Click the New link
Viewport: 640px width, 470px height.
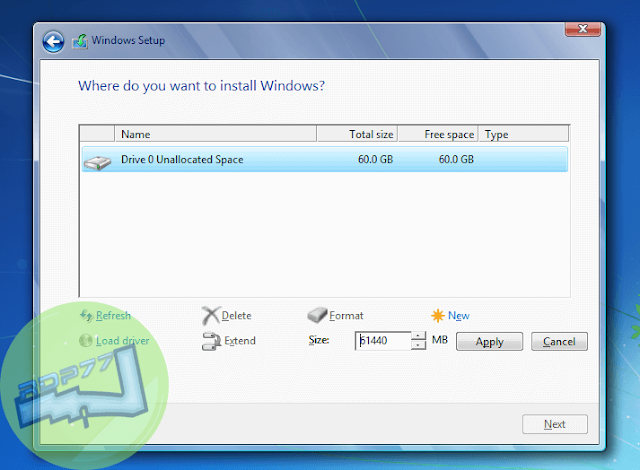pos(459,315)
